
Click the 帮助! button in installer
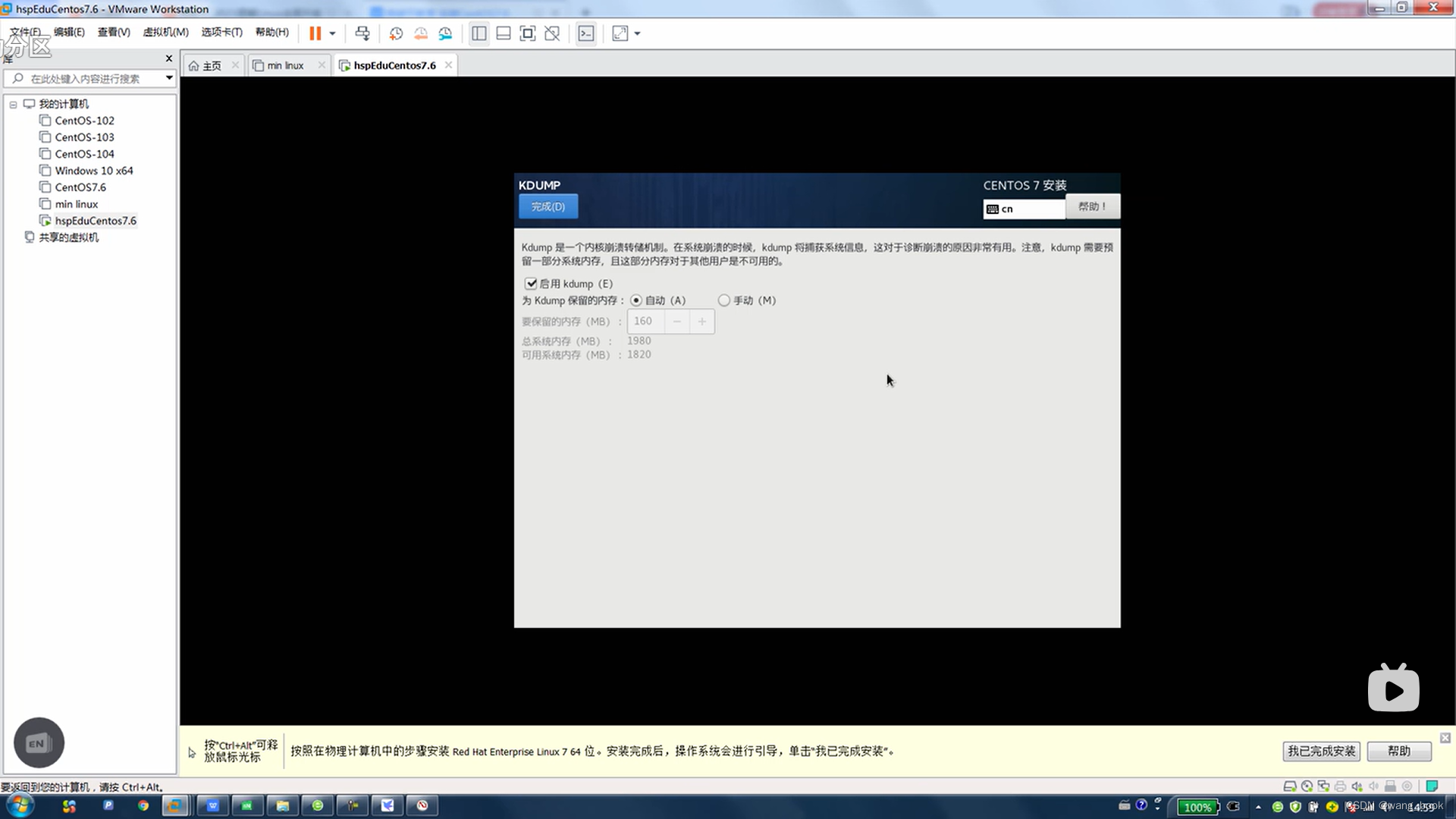pos(1093,206)
